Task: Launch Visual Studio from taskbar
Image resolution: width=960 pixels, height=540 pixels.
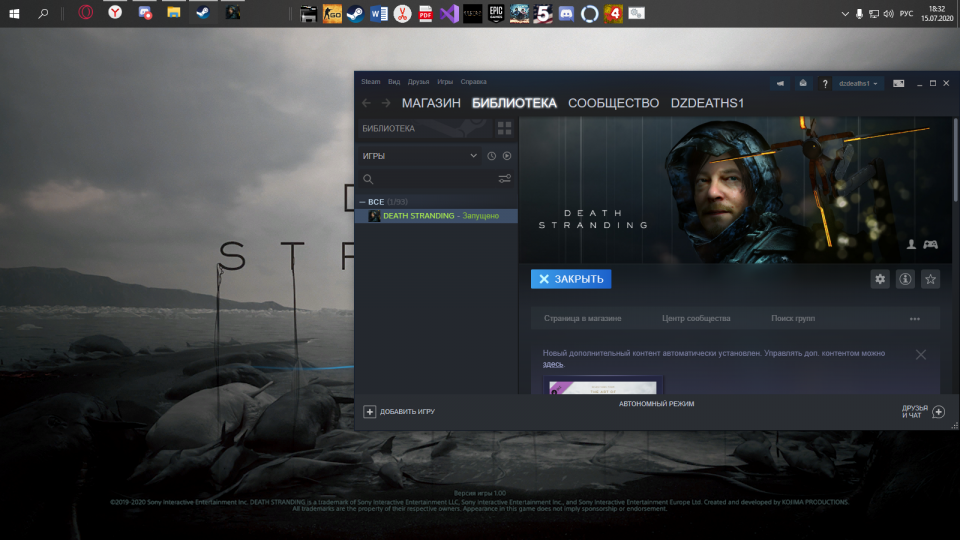Action: (449, 13)
